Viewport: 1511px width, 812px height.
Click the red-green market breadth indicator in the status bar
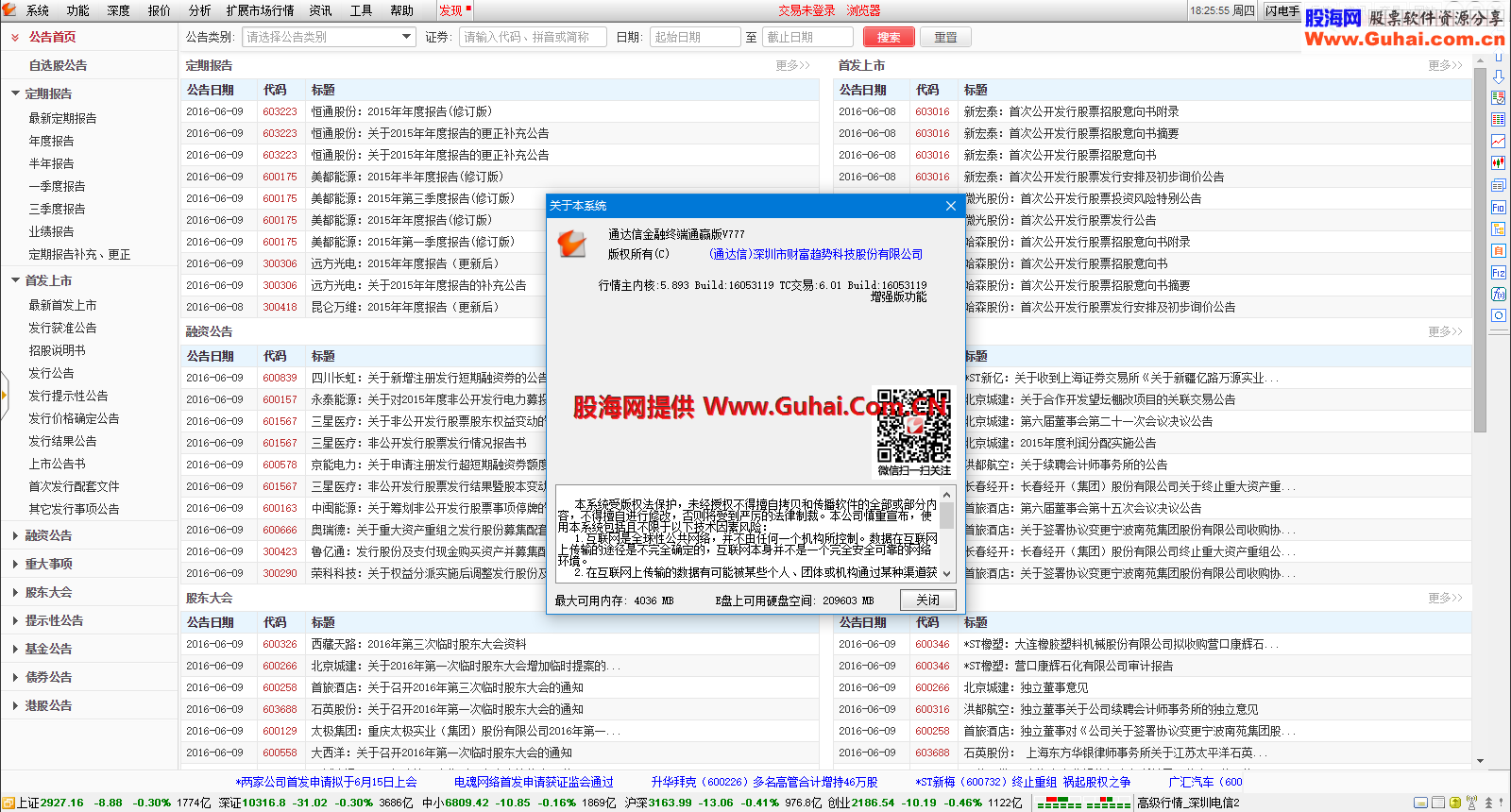[x=1083, y=804]
